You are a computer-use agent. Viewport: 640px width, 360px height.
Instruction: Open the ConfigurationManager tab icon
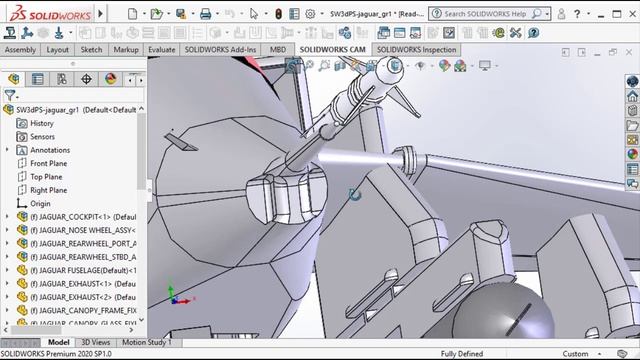62,79
